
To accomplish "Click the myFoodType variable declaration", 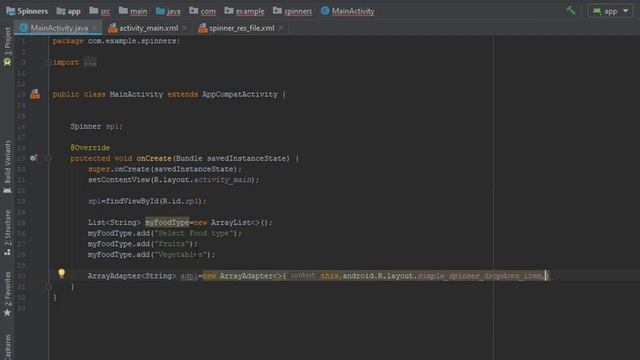I will [167, 222].
